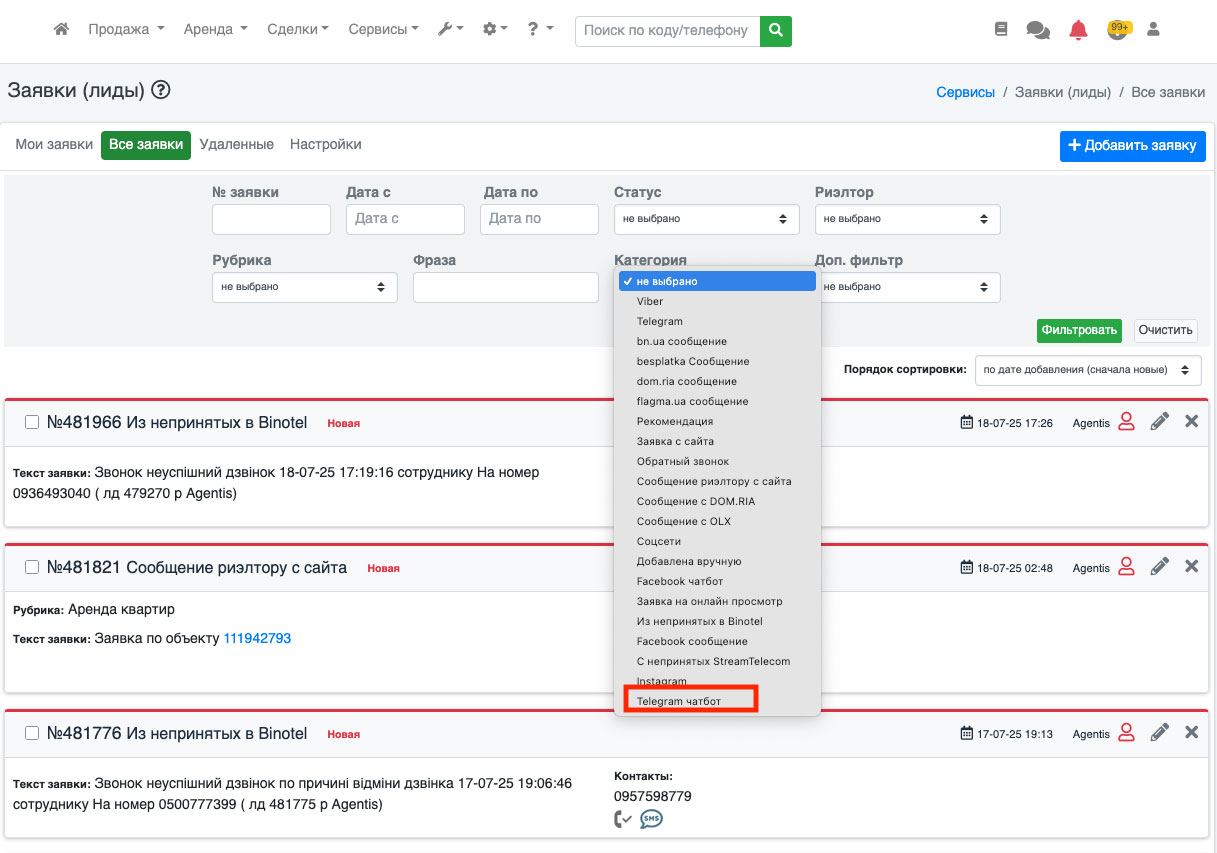Expand the Риэлтор dropdown
1217x853 pixels.
click(907, 219)
